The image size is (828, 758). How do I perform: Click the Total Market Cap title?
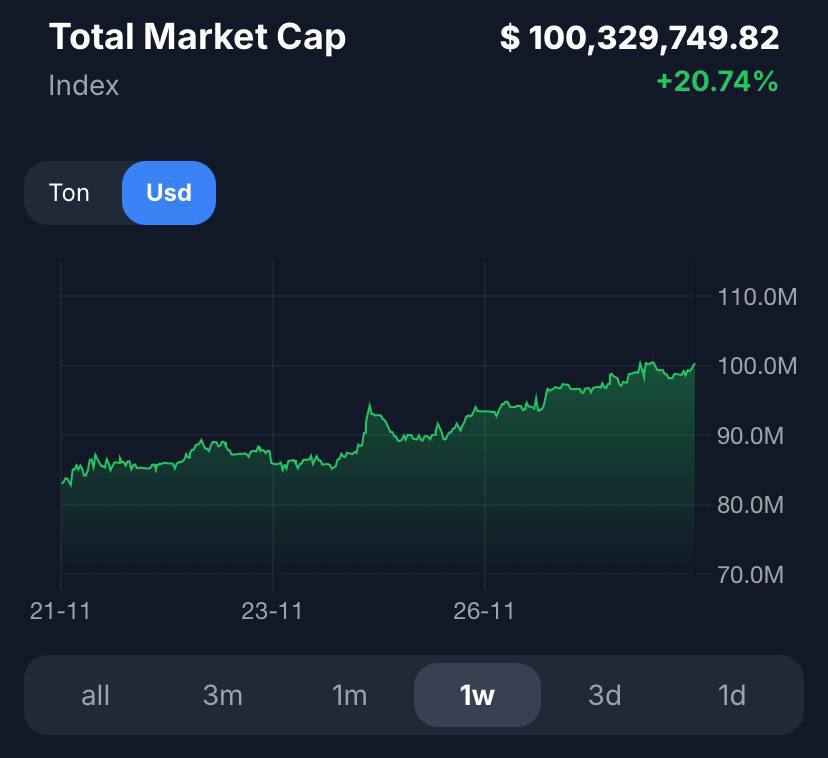197,37
